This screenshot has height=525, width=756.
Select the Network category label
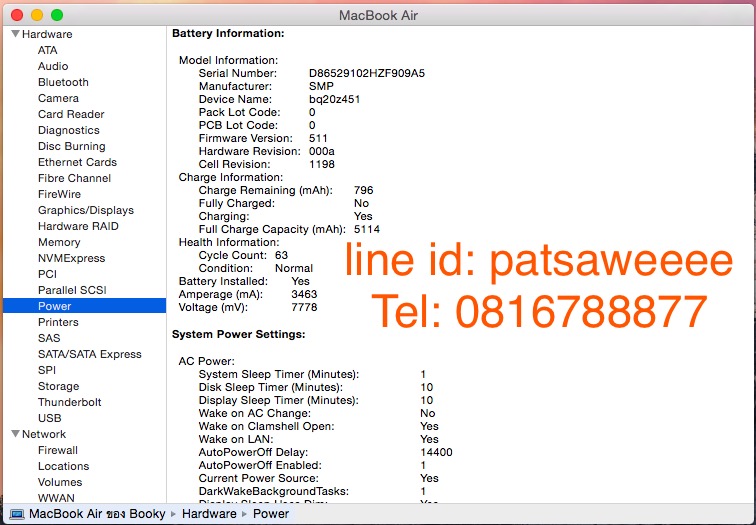point(44,434)
